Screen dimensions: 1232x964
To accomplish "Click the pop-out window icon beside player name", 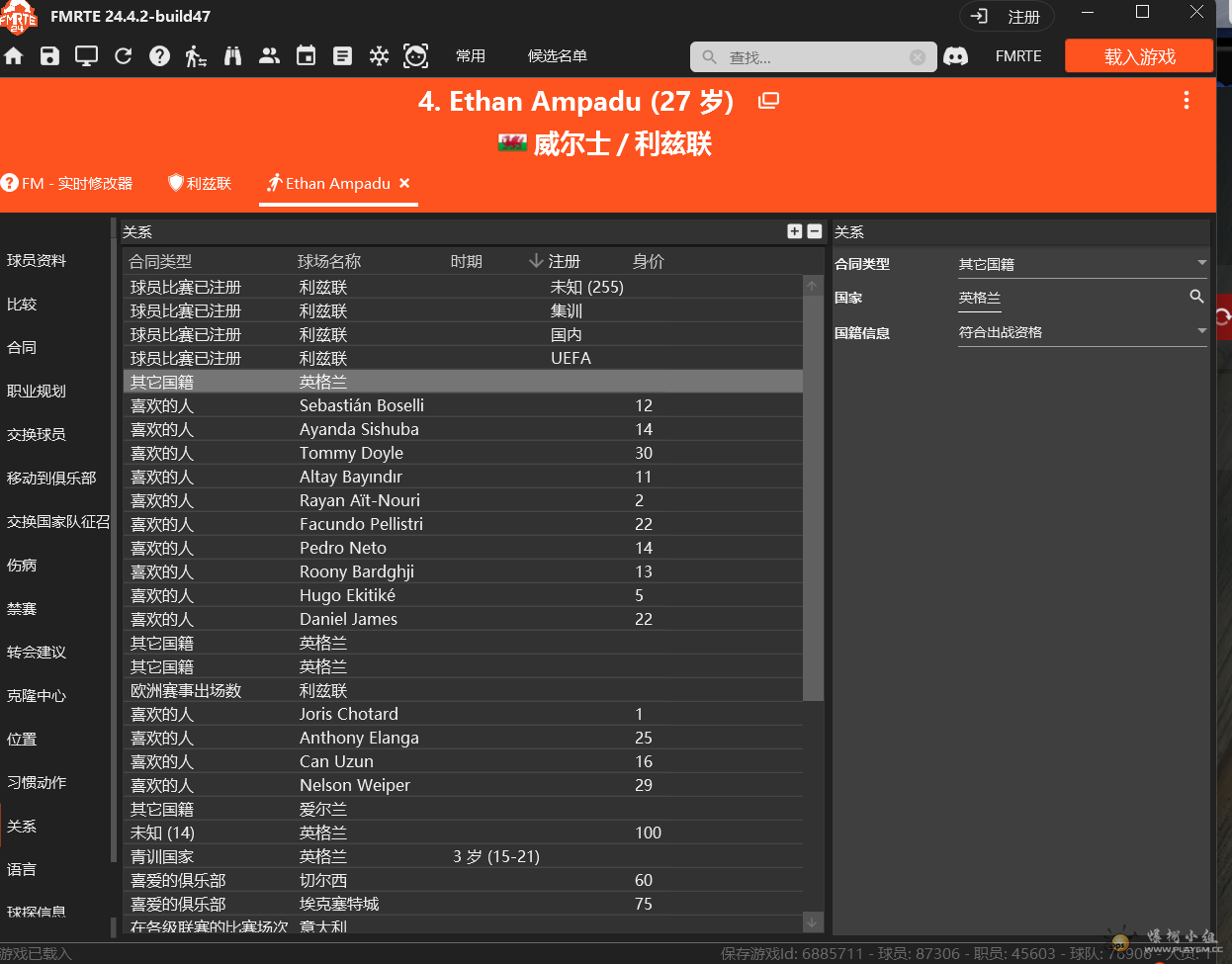I will 768,101.
